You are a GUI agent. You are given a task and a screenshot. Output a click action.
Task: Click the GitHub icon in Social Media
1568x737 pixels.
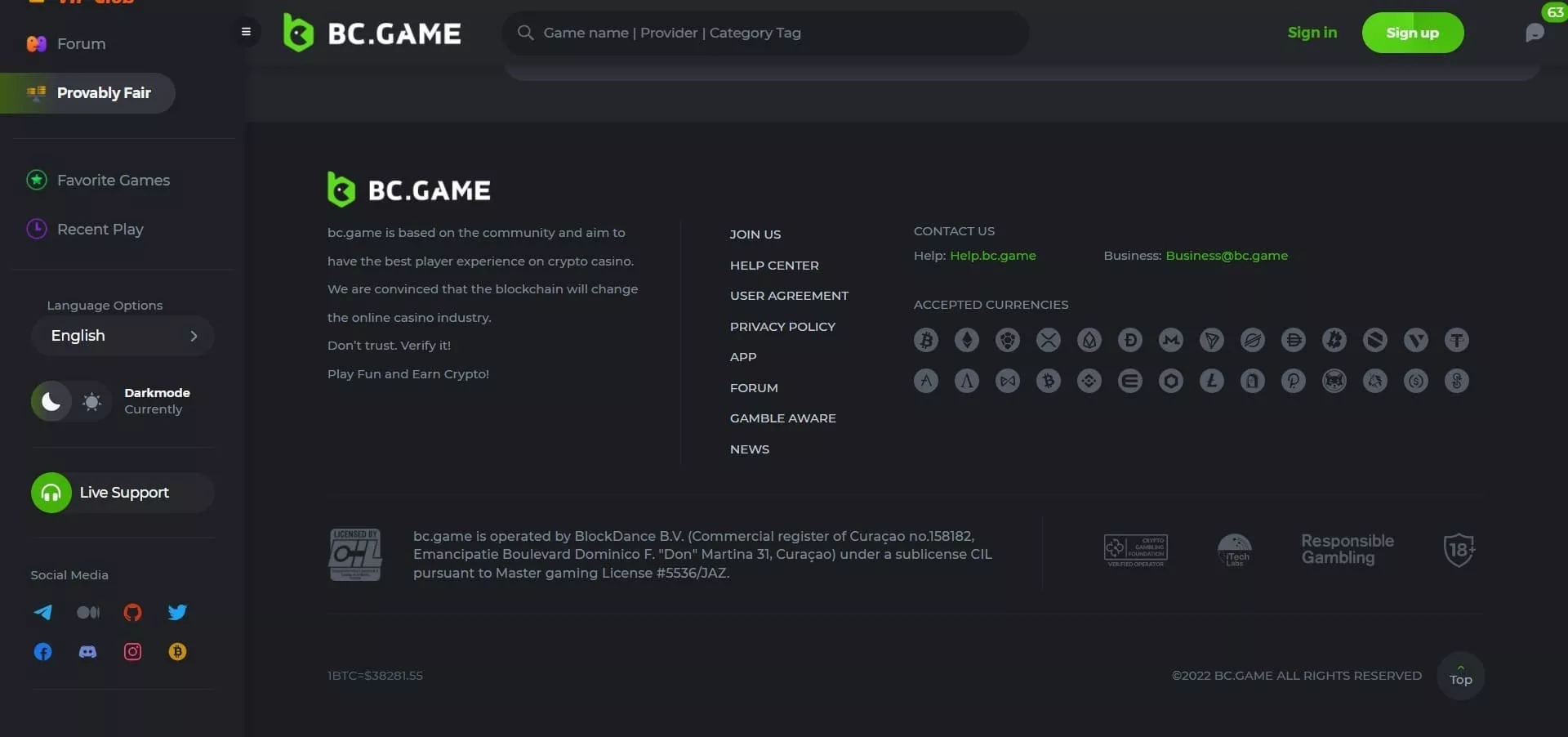click(132, 613)
